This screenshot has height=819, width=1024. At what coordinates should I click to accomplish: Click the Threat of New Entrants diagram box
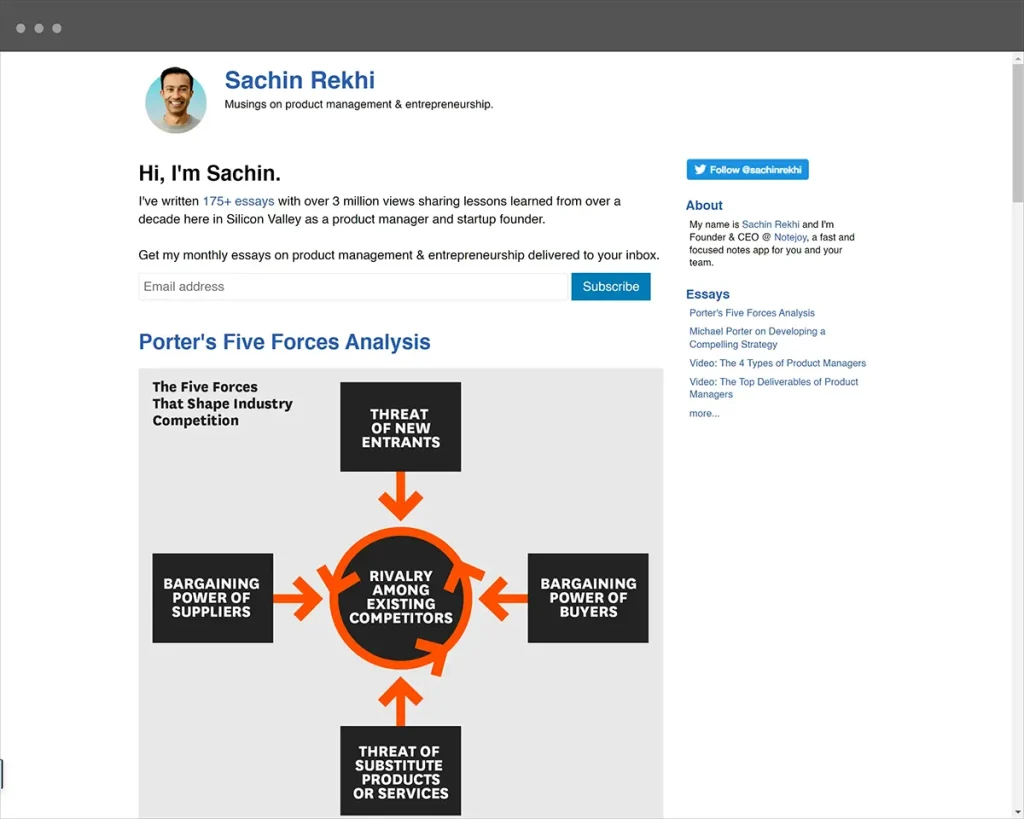(x=400, y=427)
